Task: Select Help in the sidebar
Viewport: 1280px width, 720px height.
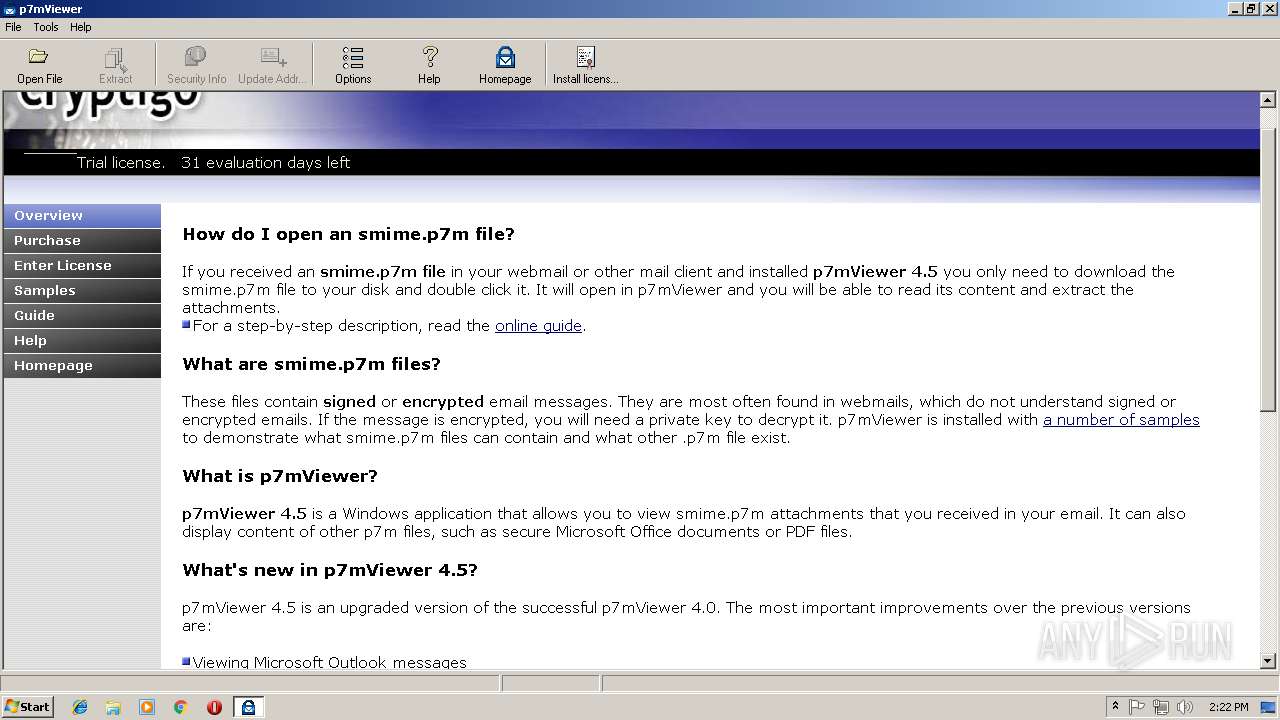Action: 82,340
